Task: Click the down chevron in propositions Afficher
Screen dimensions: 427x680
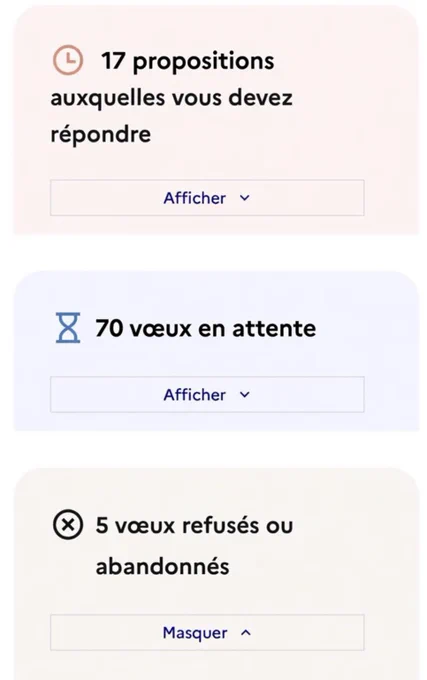Action: pos(245,198)
